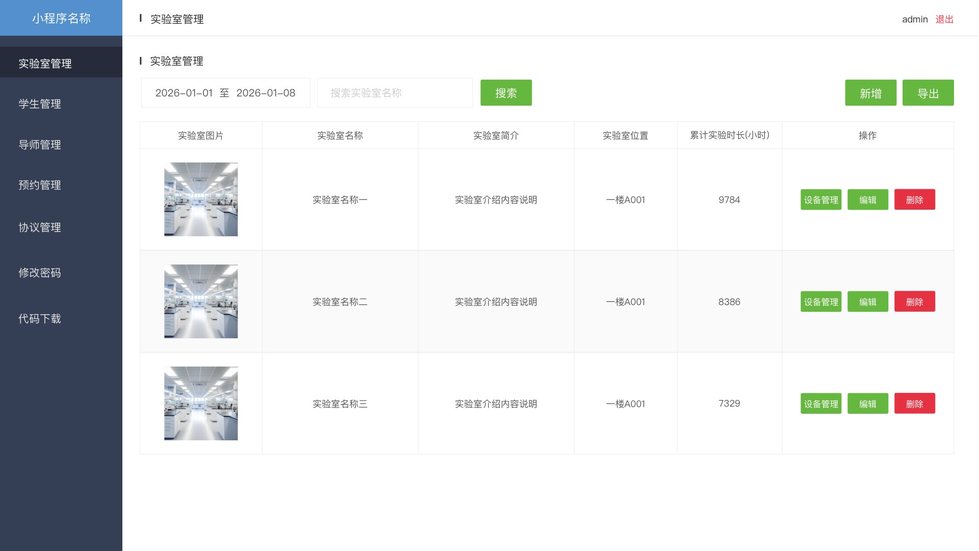Click 一楼A001 in the 实验室名称三 row

point(625,404)
